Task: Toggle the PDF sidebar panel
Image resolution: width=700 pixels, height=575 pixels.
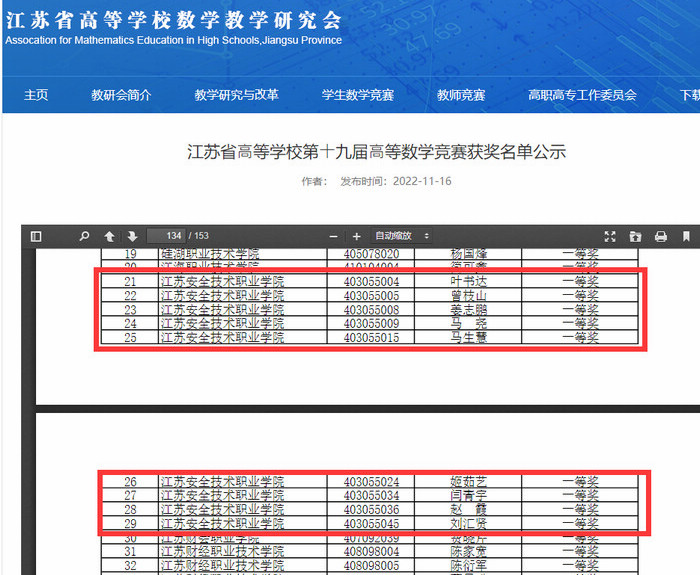Action: tap(36, 236)
